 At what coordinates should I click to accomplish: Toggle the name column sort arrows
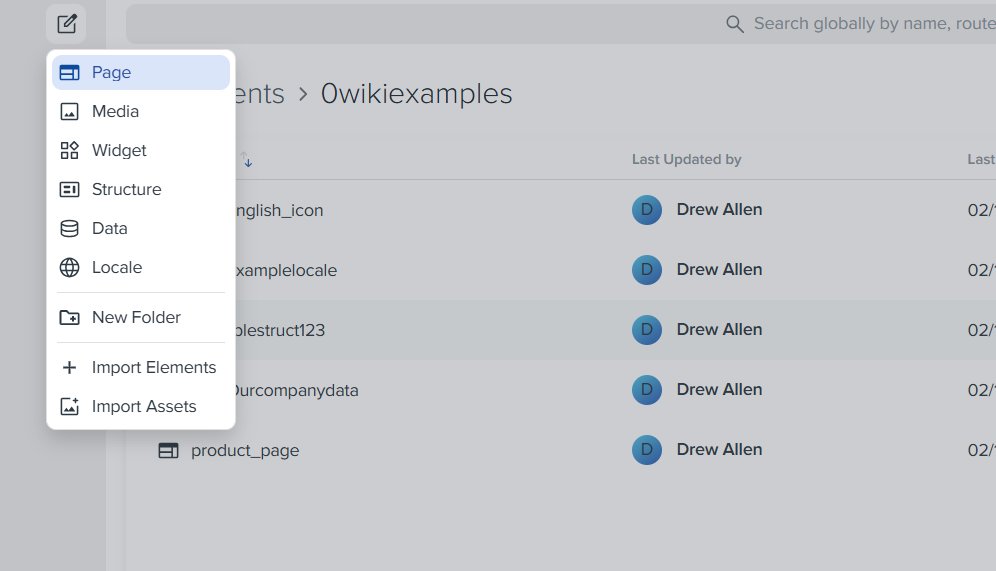246,159
